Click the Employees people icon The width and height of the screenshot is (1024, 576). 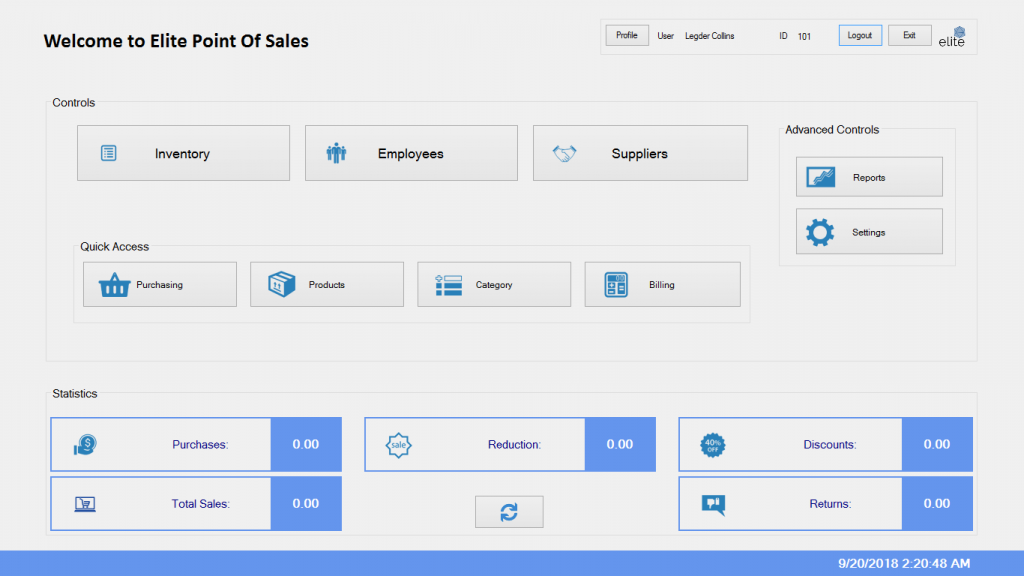(336, 153)
